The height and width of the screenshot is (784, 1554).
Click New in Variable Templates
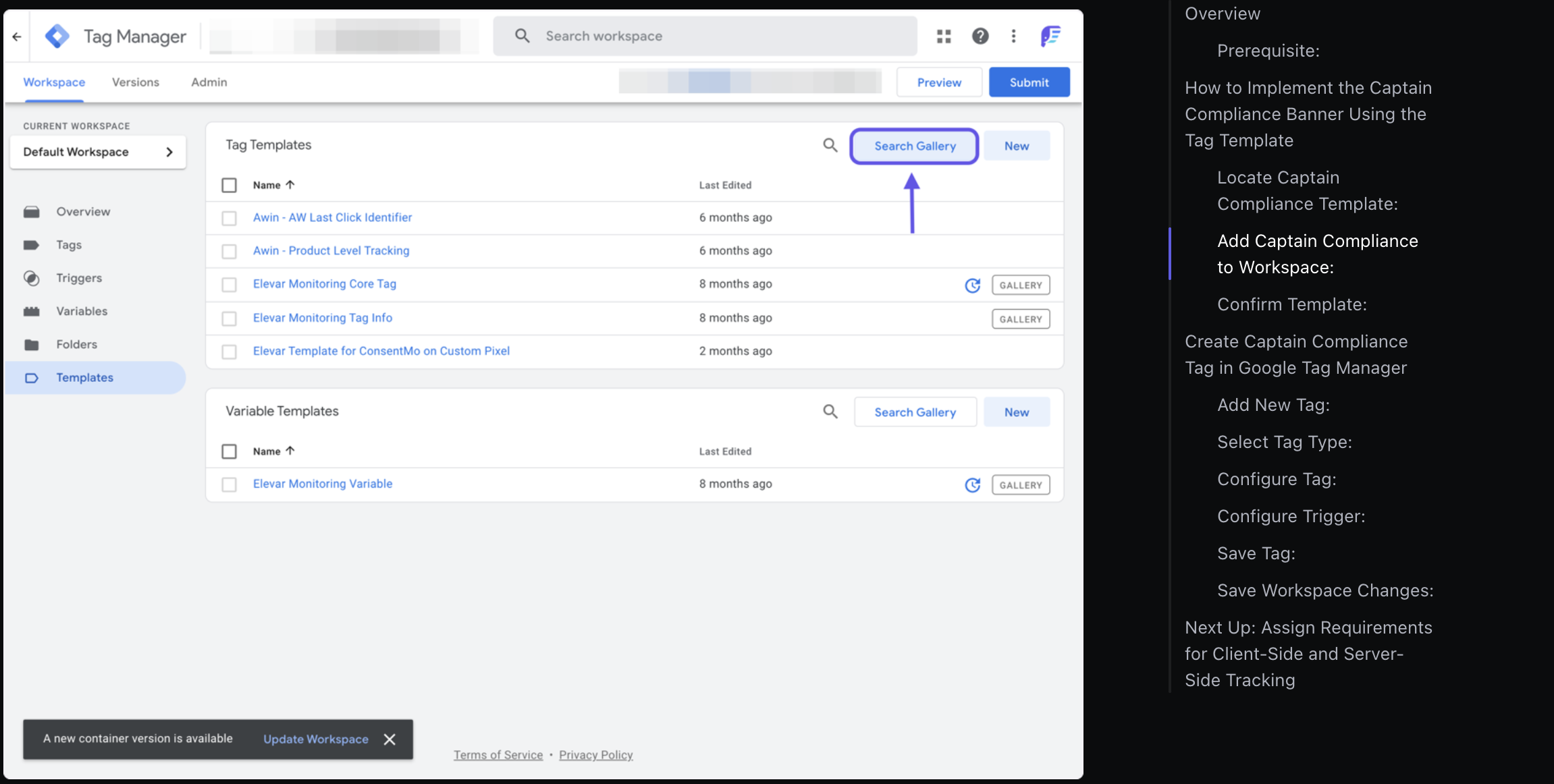(x=1017, y=412)
